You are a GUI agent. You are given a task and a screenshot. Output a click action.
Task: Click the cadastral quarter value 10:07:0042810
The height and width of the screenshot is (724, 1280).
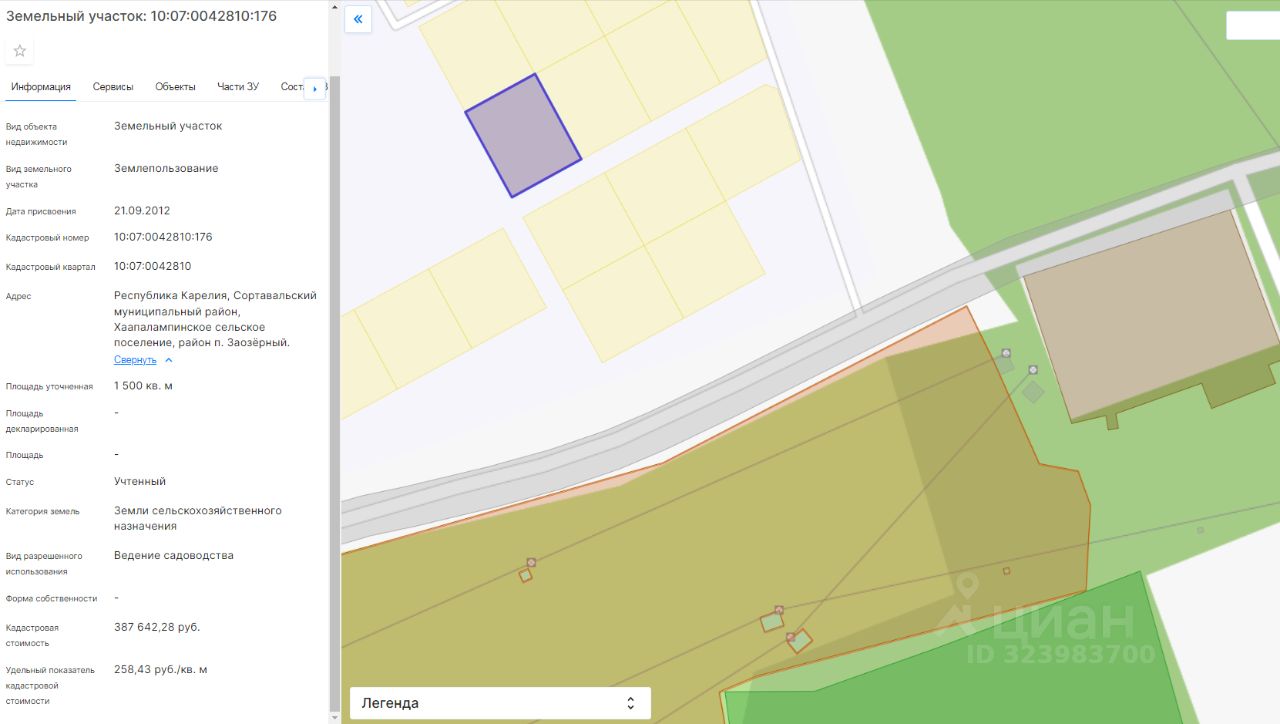click(x=153, y=266)
